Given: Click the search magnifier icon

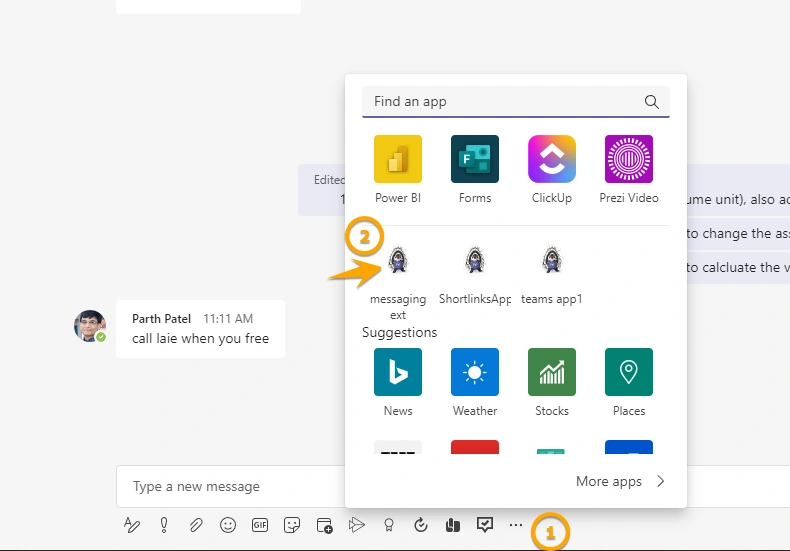Looking at the screenshot, I should coord(651,102).
